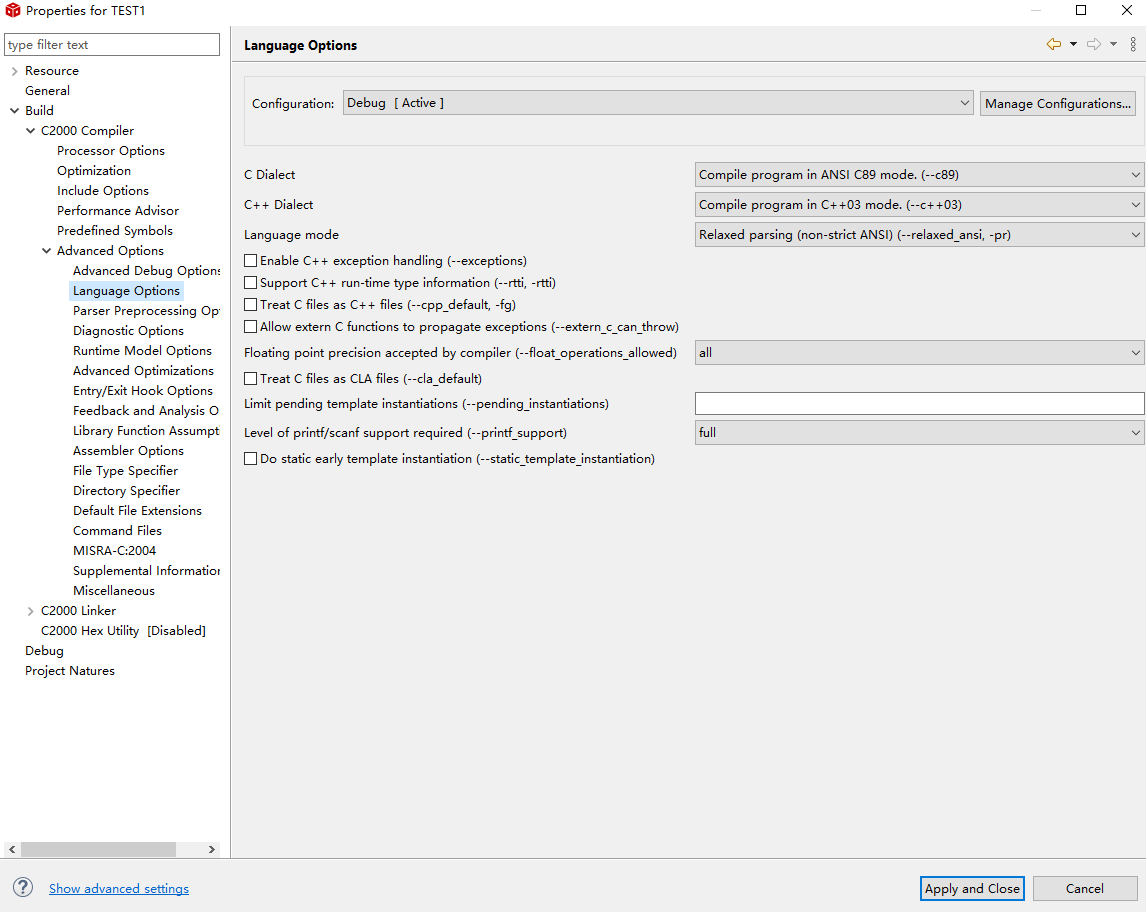Open the back history dropdown arrow
The height and width of the screenshot is (912, 1146).
pyautogui.click(x=1073, y=44)
